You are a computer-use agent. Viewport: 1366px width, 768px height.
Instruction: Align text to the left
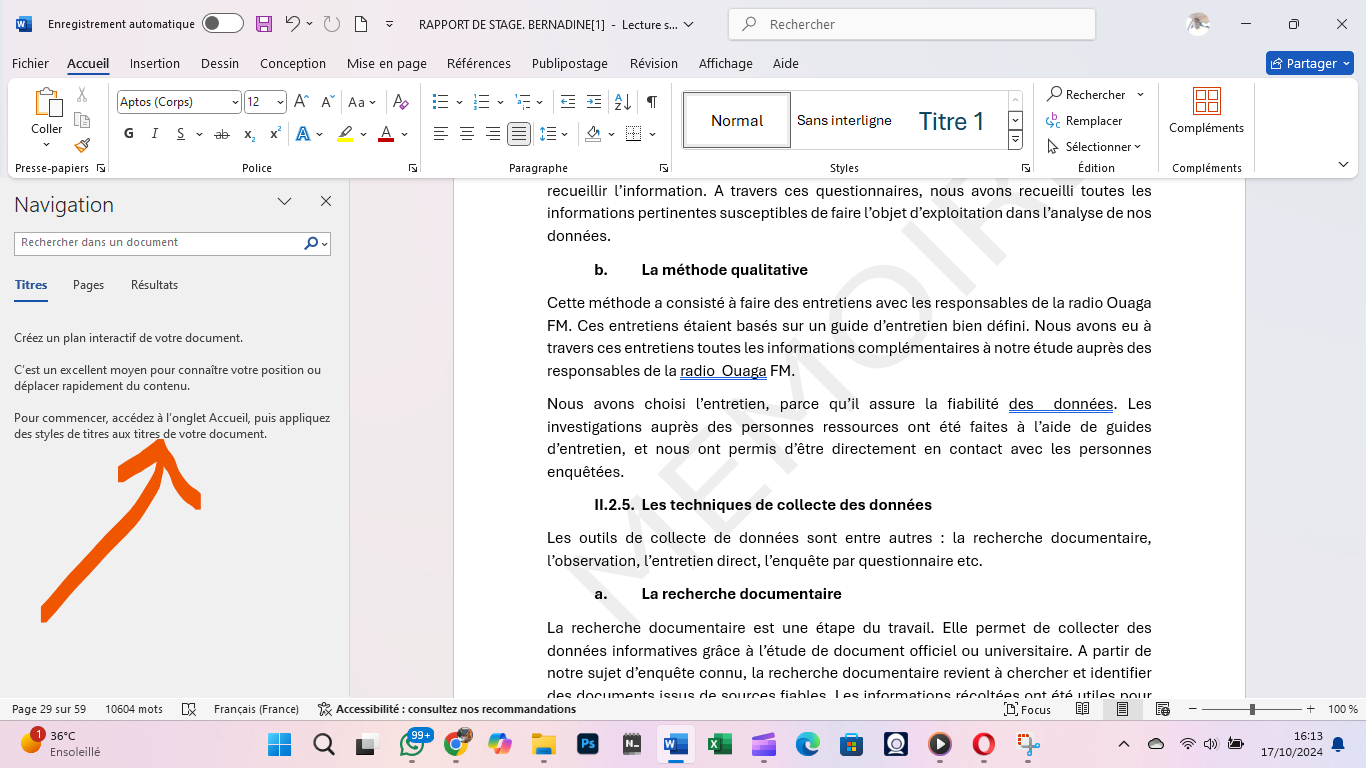click(x=441, y=134)
